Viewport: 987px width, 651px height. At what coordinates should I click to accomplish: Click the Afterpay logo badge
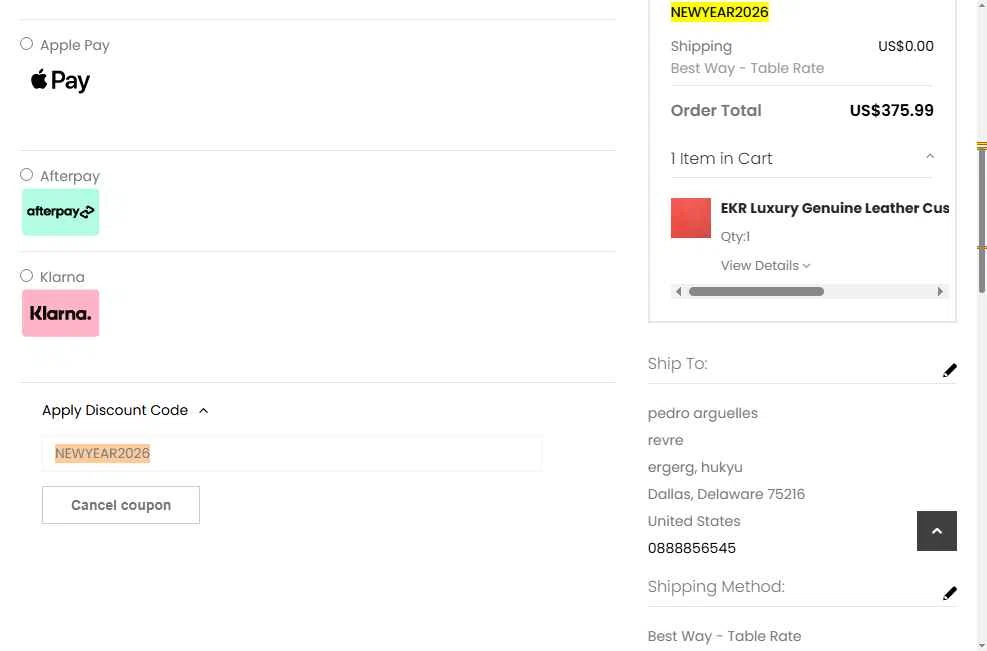tap(60, 212)
